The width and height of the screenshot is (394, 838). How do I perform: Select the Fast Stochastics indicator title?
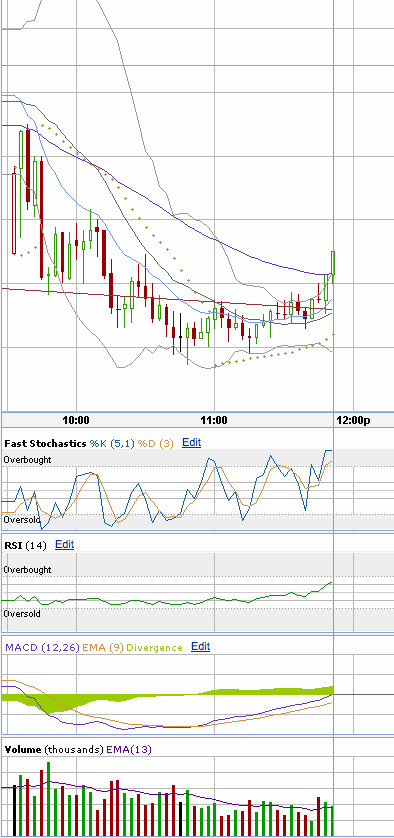click(45, 444)
